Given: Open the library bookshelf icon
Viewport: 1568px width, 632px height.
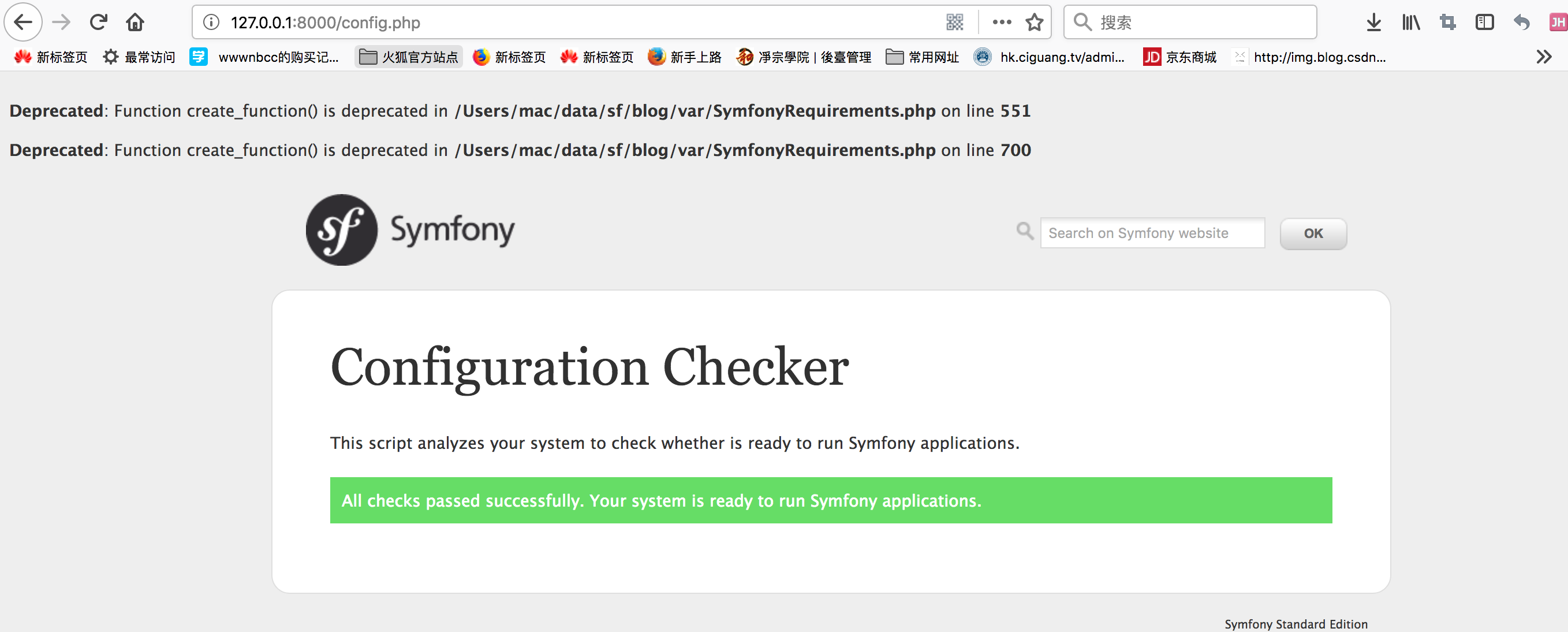Looking at the screenshot, I should (1410, 23).
